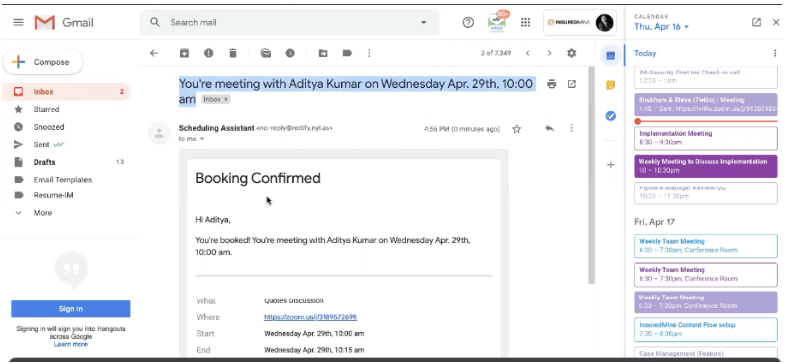Open the zoom.us meeting link
This screenshot has height=364, width=788.
[x=311, y=317]
